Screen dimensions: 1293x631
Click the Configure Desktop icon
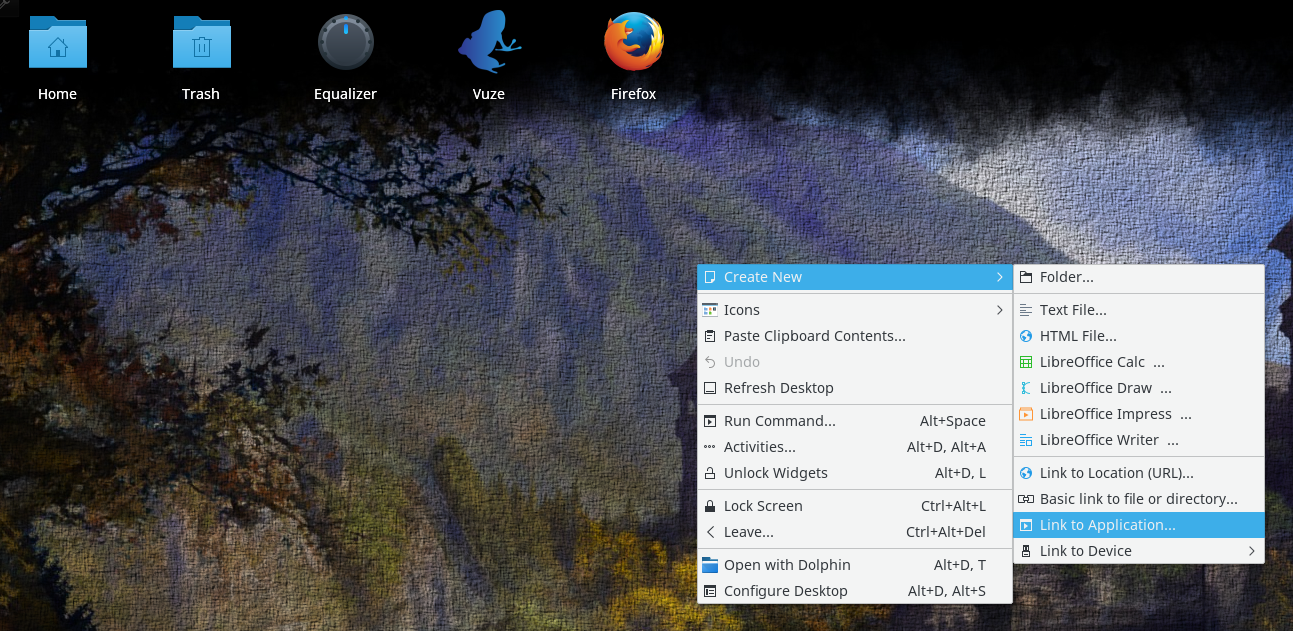tap(710, 591)
